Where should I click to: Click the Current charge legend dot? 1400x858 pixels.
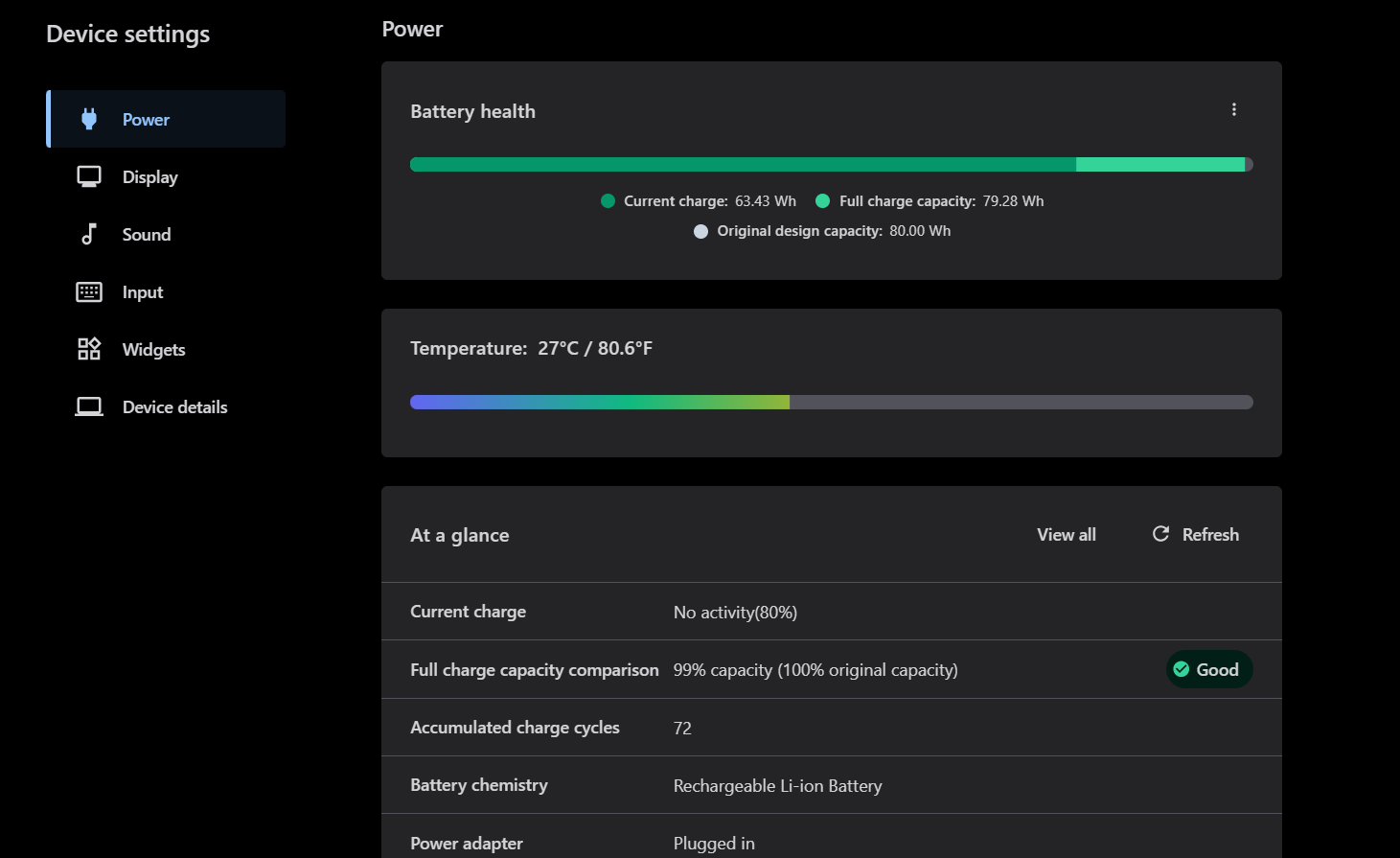(x=608, y=201)
